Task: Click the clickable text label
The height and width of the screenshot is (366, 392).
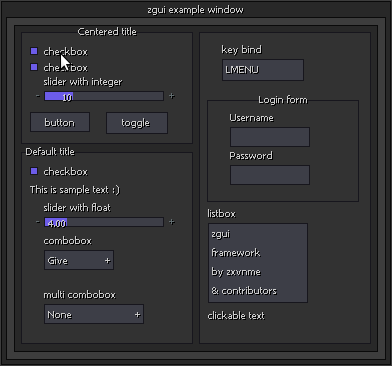Action: tap(236, 315)
